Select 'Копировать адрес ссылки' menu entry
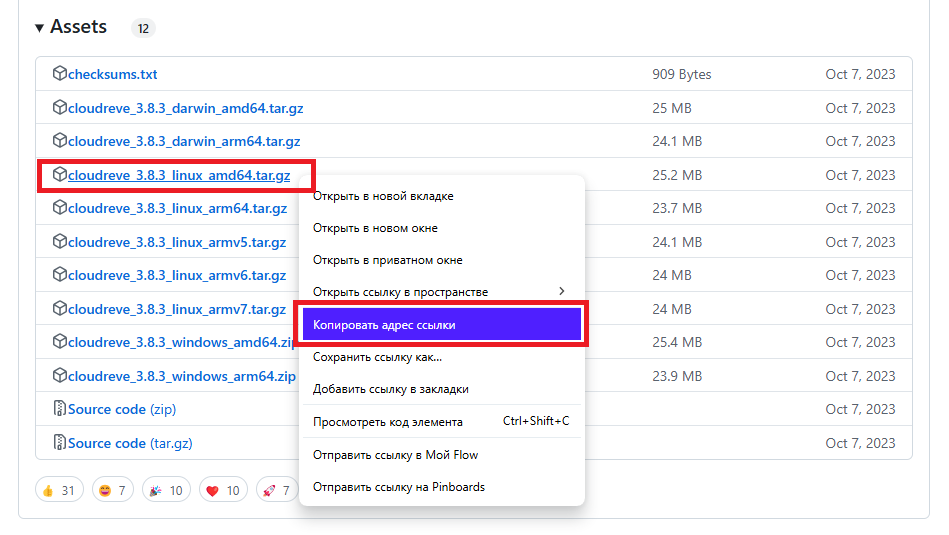This screenshot has height=535, width=949. point(442,325)
